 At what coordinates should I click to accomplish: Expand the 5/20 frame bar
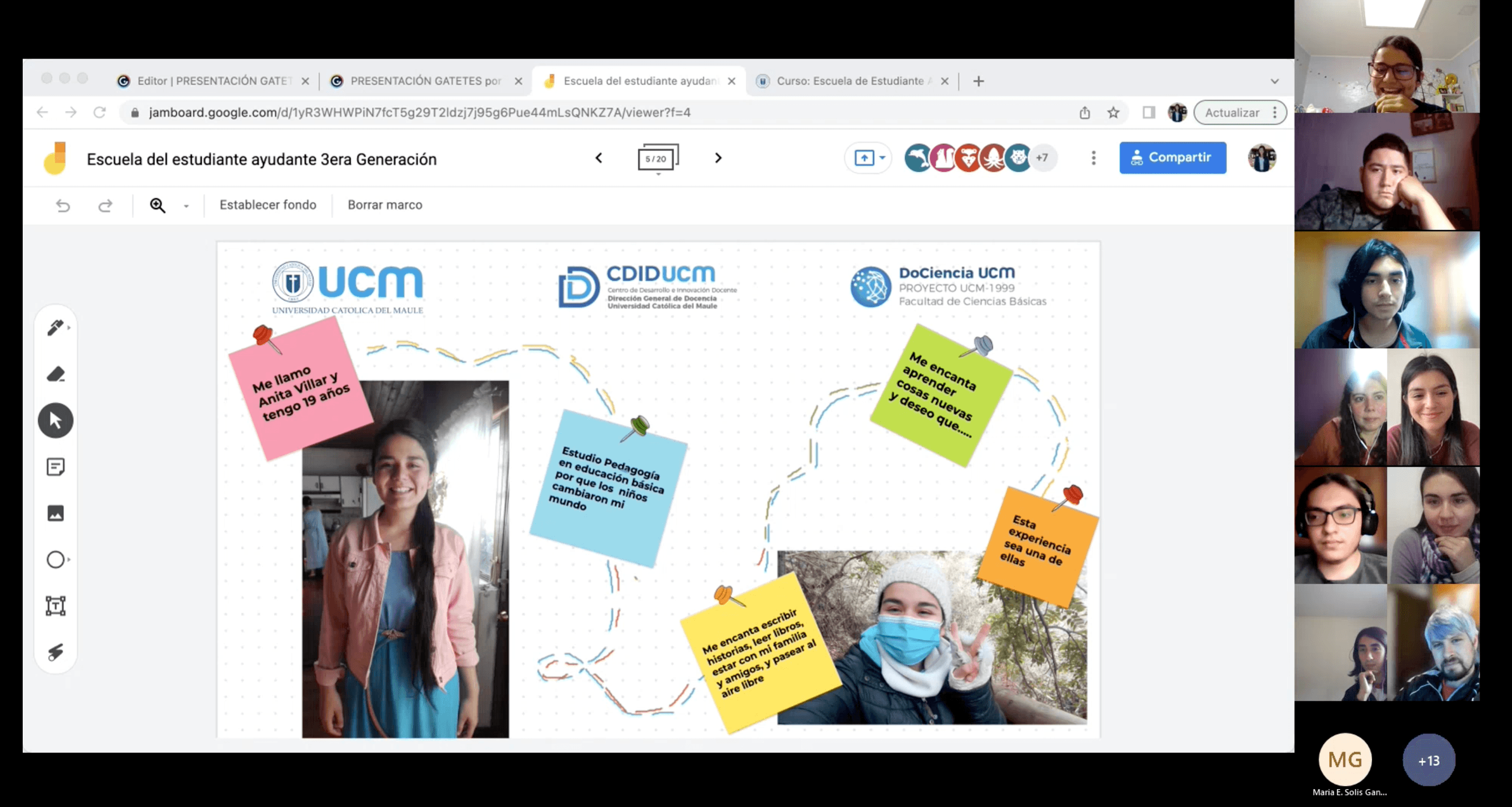tap(657, 158)
